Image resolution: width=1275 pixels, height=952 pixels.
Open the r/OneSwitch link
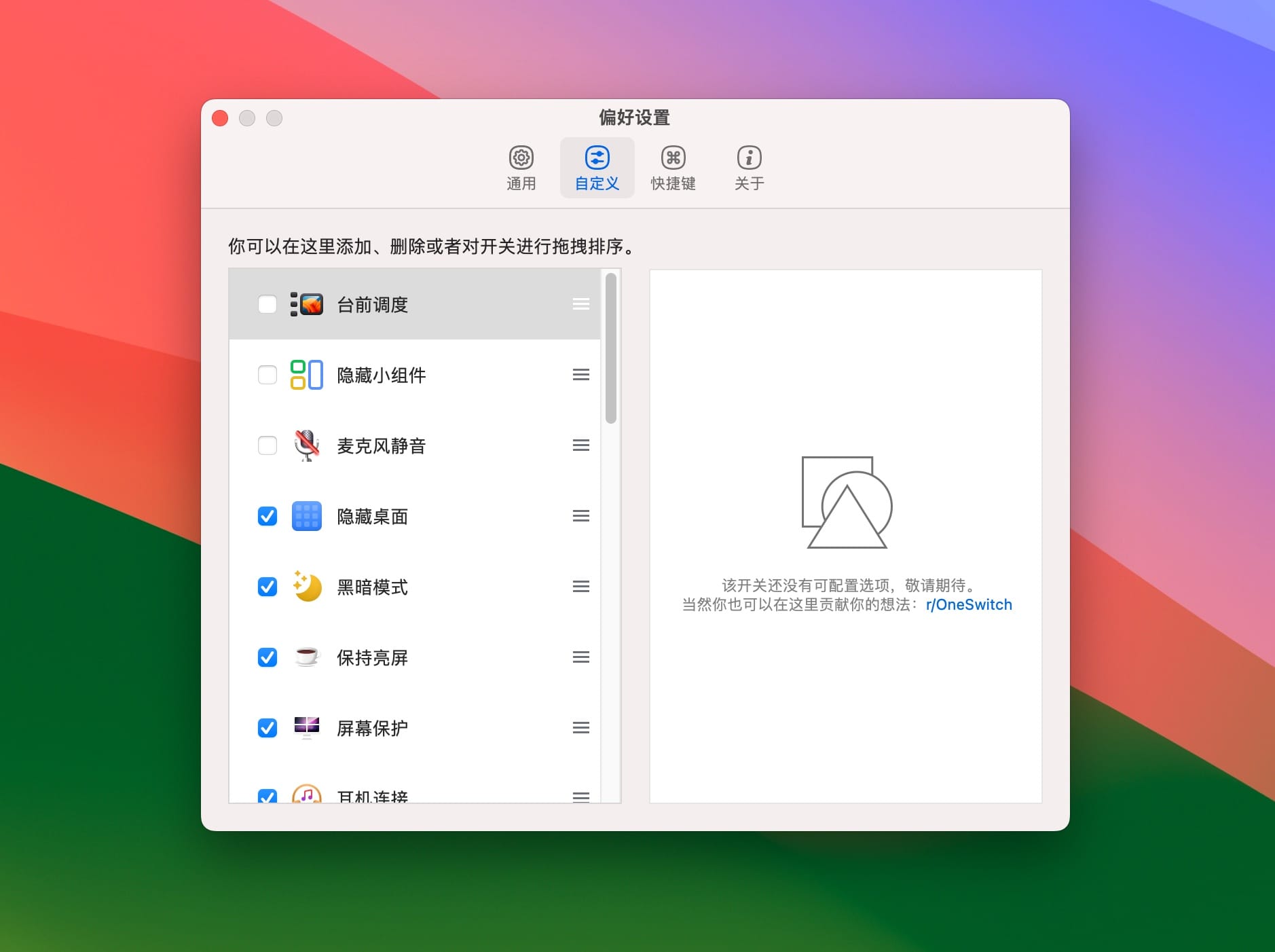pyautogui.click(x=968, y=605)
